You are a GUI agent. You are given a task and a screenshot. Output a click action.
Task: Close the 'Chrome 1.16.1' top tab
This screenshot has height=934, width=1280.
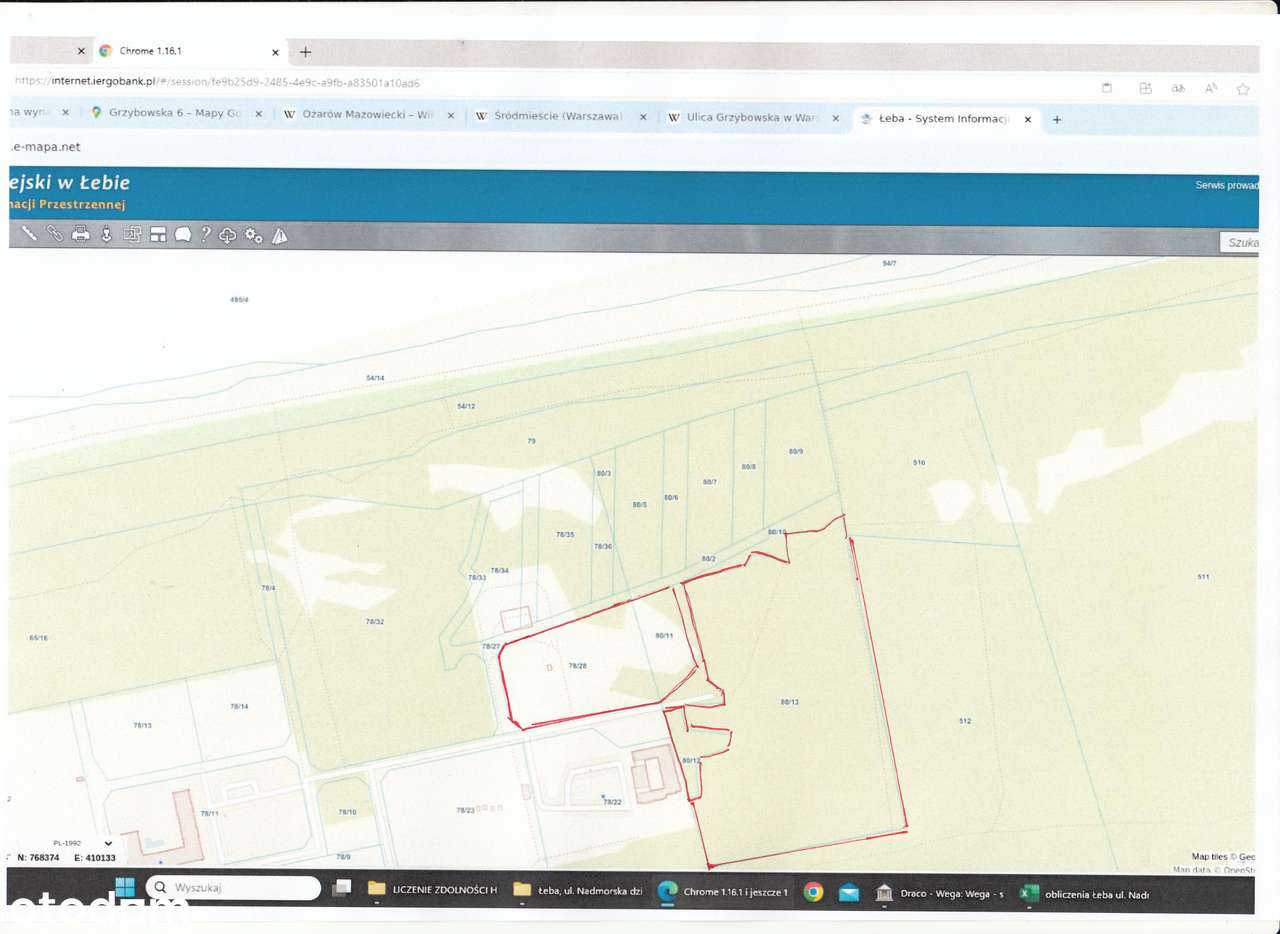click(275, 52)
